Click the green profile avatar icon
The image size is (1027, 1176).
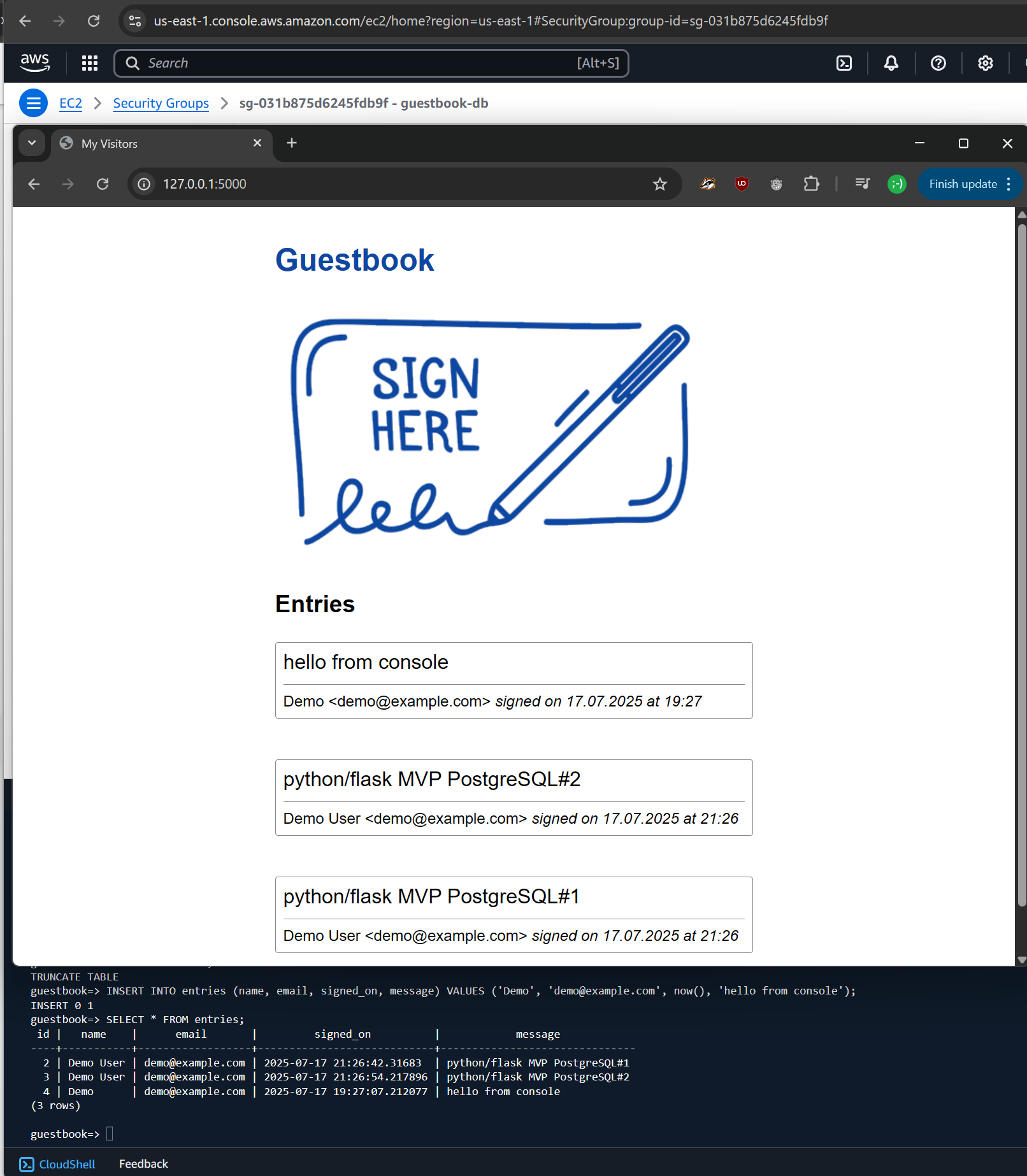[896, 184]
